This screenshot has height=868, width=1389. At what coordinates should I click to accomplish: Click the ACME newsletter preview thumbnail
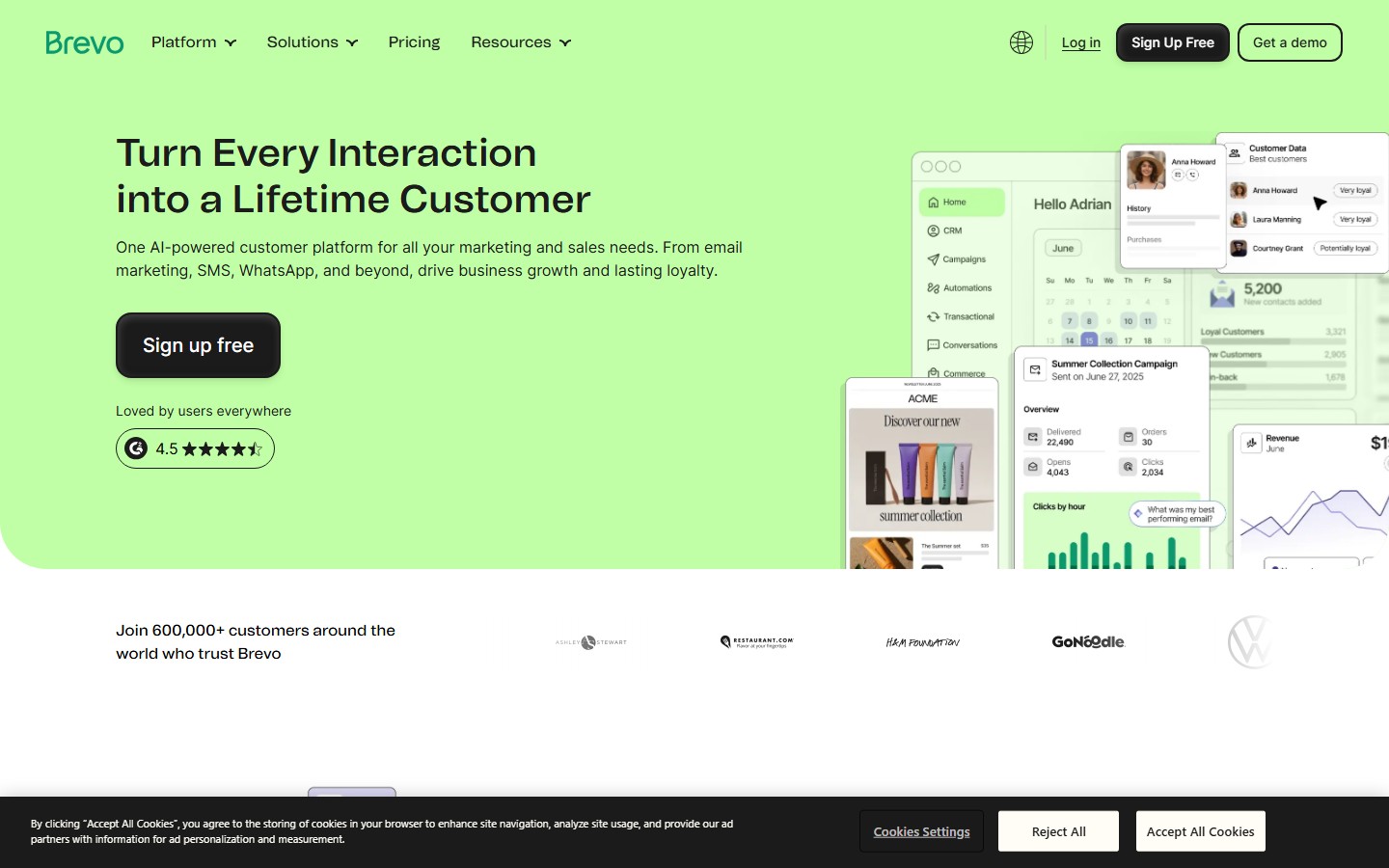click(x=922, y=473)
